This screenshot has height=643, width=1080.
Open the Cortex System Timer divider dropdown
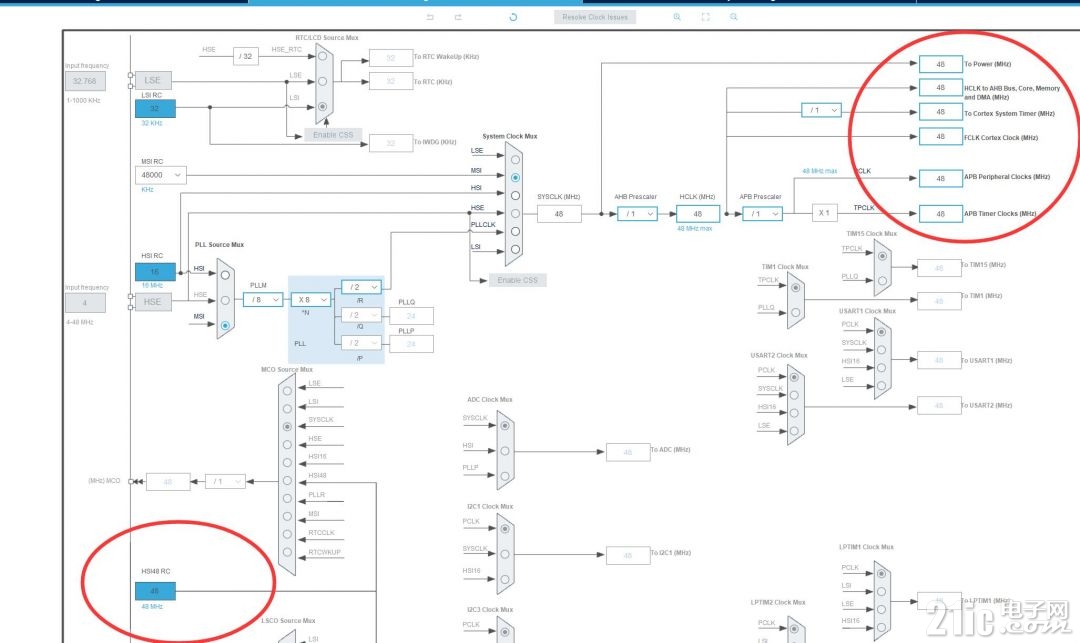pyautogui.click(x=822, y=110)
